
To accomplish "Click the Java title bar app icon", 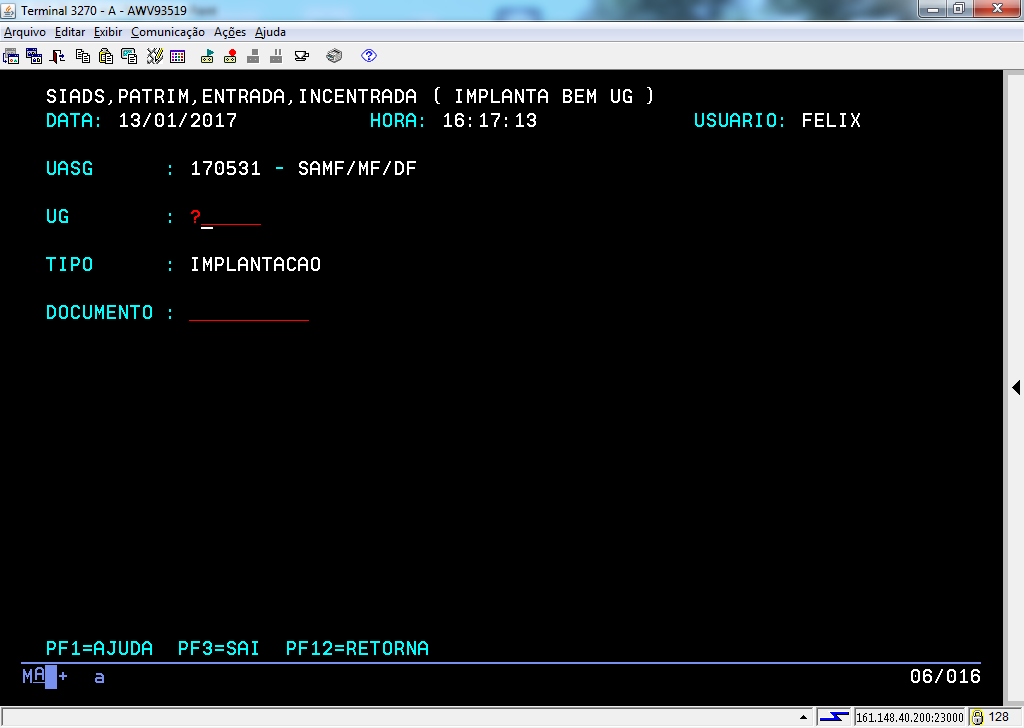I will 8,10.
